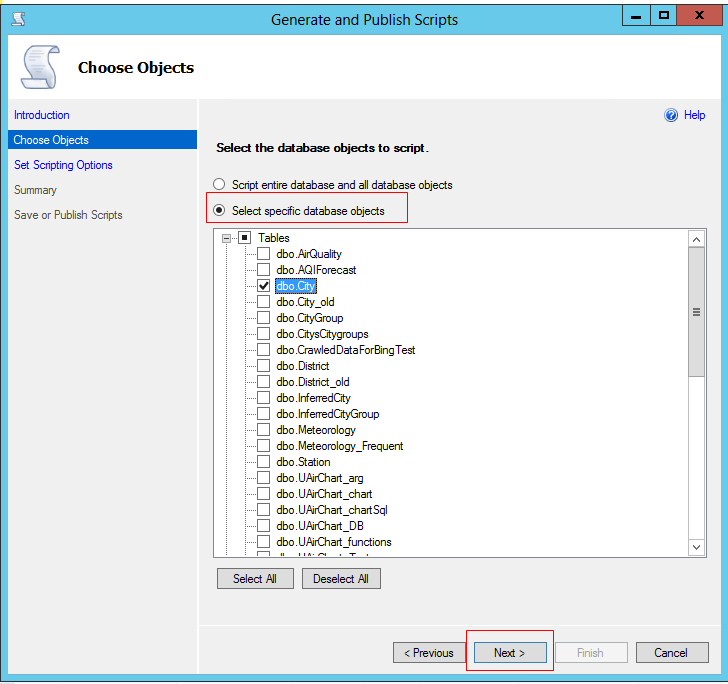Collapse the Tables tree node
Viewport: 728px width, 684px height.
tap(227, 238)
